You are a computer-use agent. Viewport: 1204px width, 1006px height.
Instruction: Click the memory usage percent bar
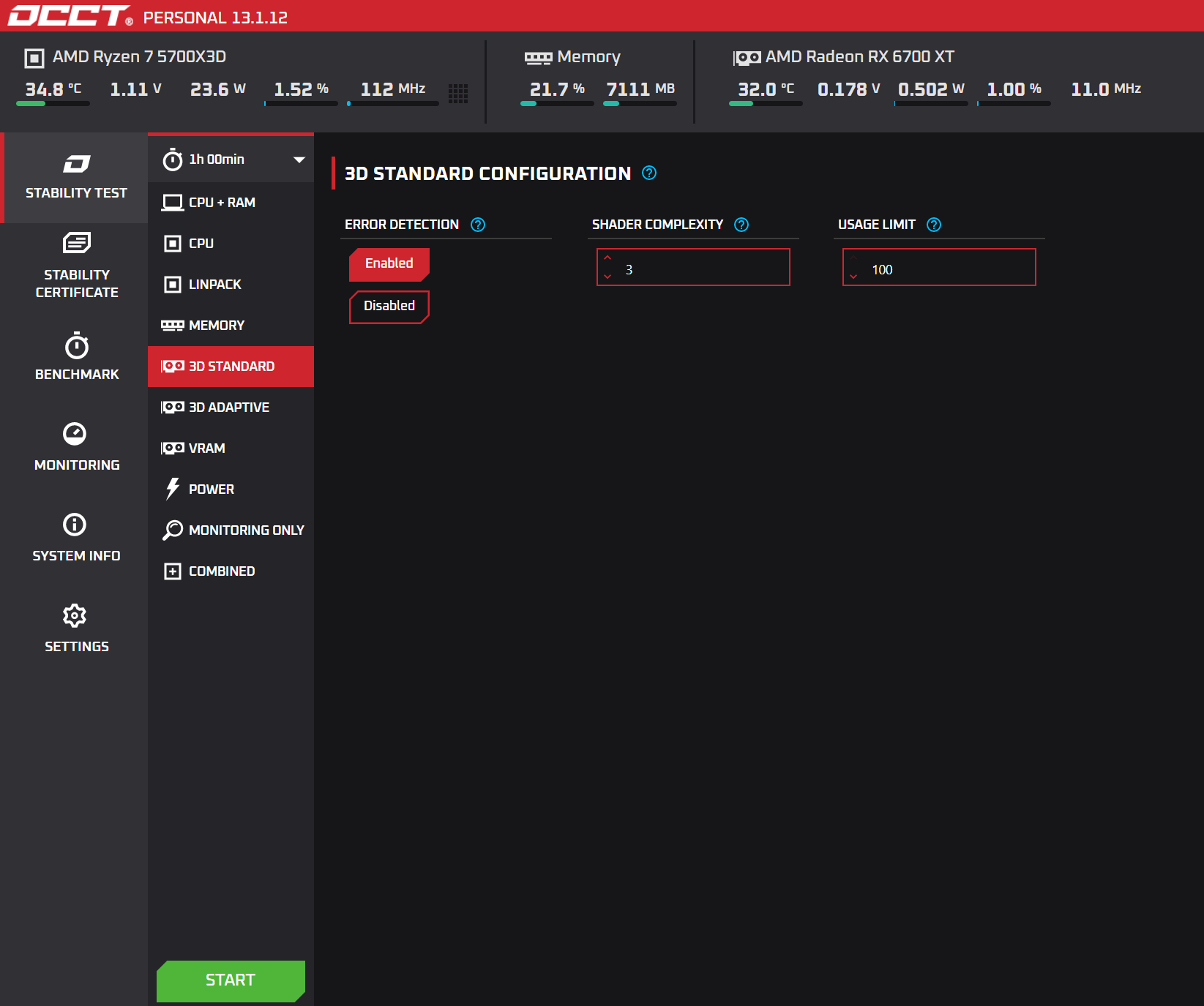(557, 104)
